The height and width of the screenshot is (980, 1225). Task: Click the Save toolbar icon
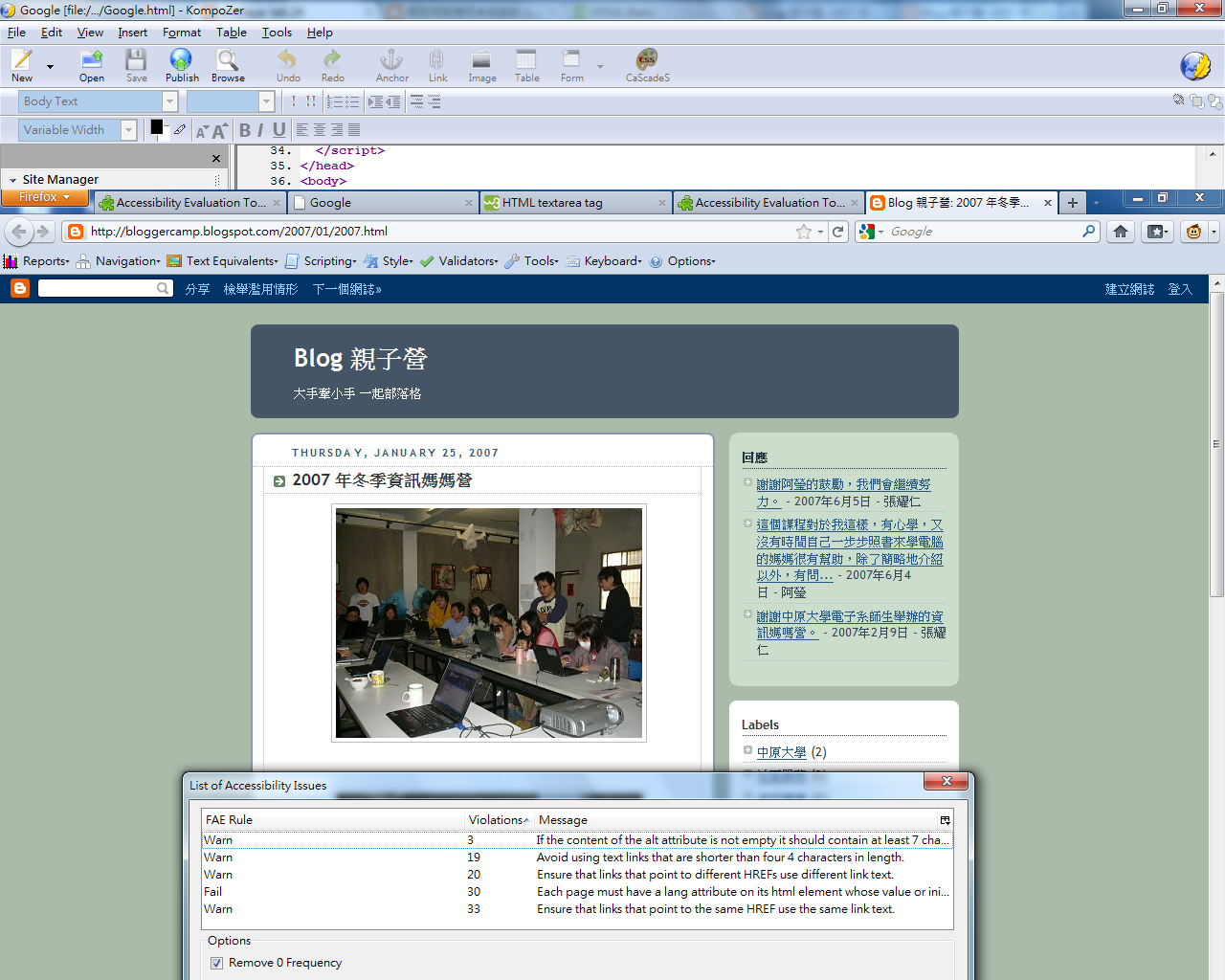137,65
